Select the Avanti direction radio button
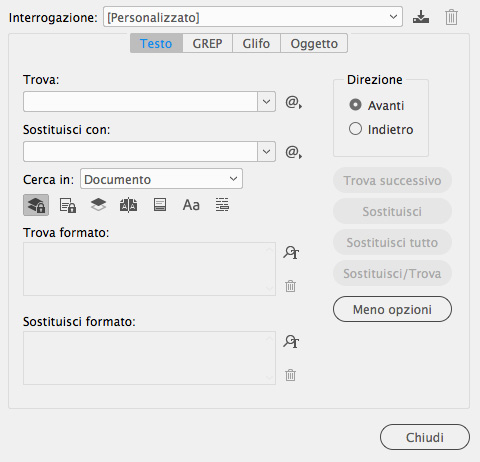 (355, 105)
